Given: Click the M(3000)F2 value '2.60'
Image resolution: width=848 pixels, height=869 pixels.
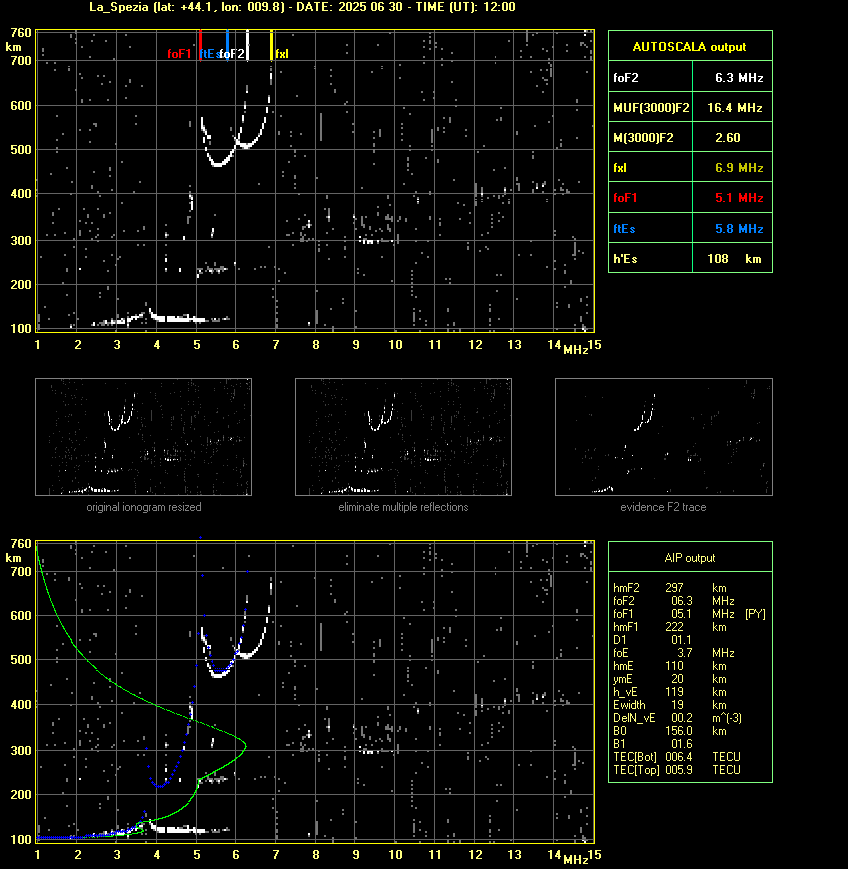Looking at the screenshot, I should 728,137.
